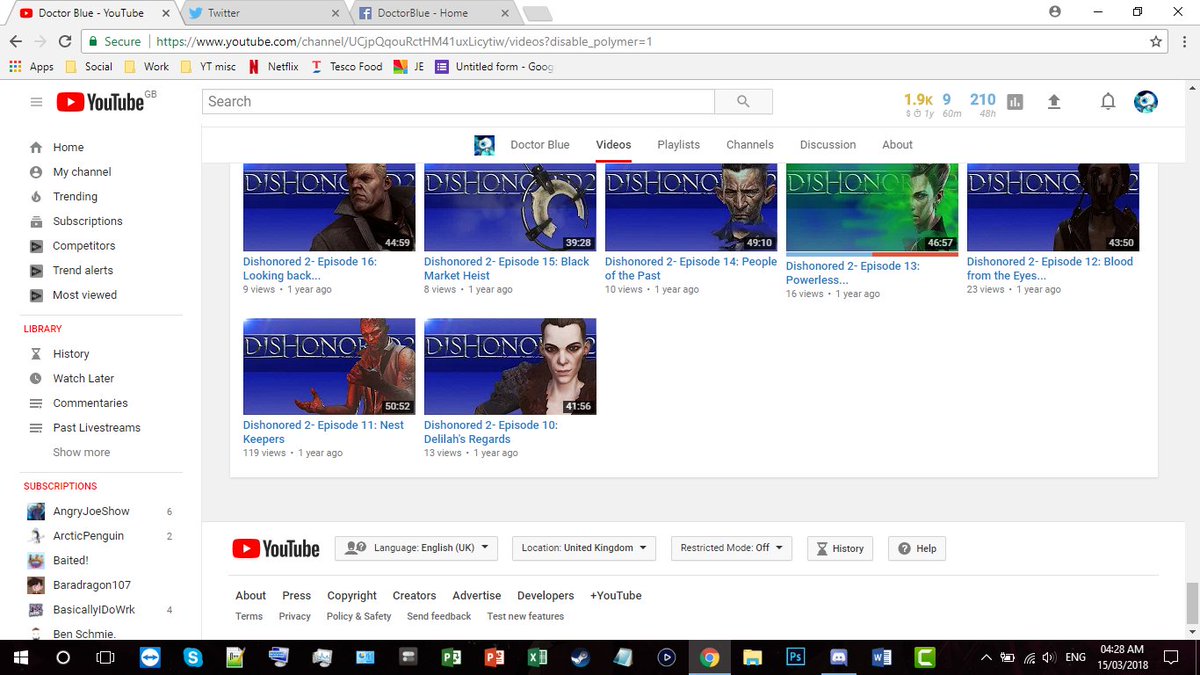Screen dimensions: 1200x675
Task: Open the Test new features footer link
Action: click(x=525, y=616)
